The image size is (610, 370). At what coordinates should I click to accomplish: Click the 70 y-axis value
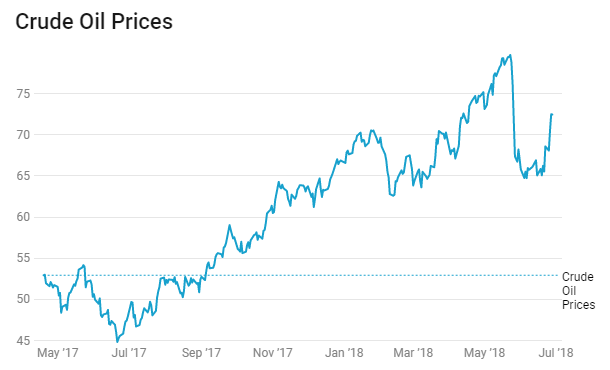click(x=23, y=135)
